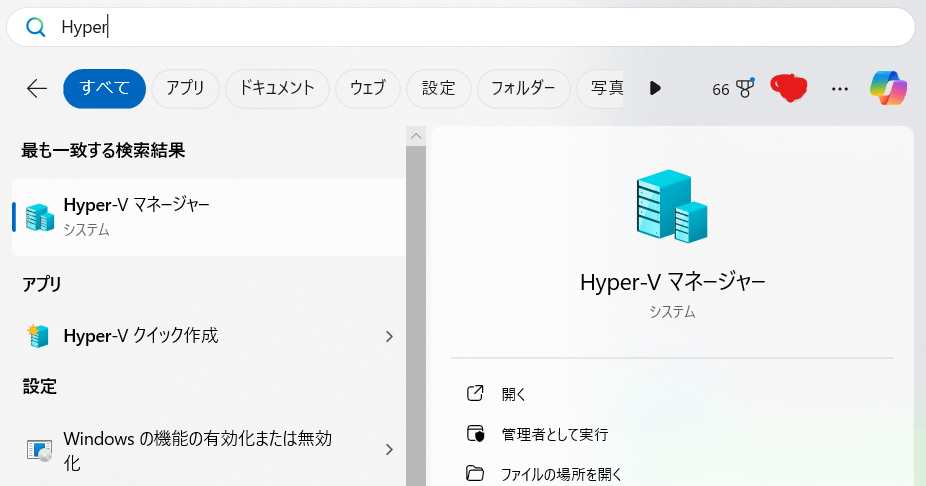
Task: Open the red user profile avatar
Action: point(789,89)
